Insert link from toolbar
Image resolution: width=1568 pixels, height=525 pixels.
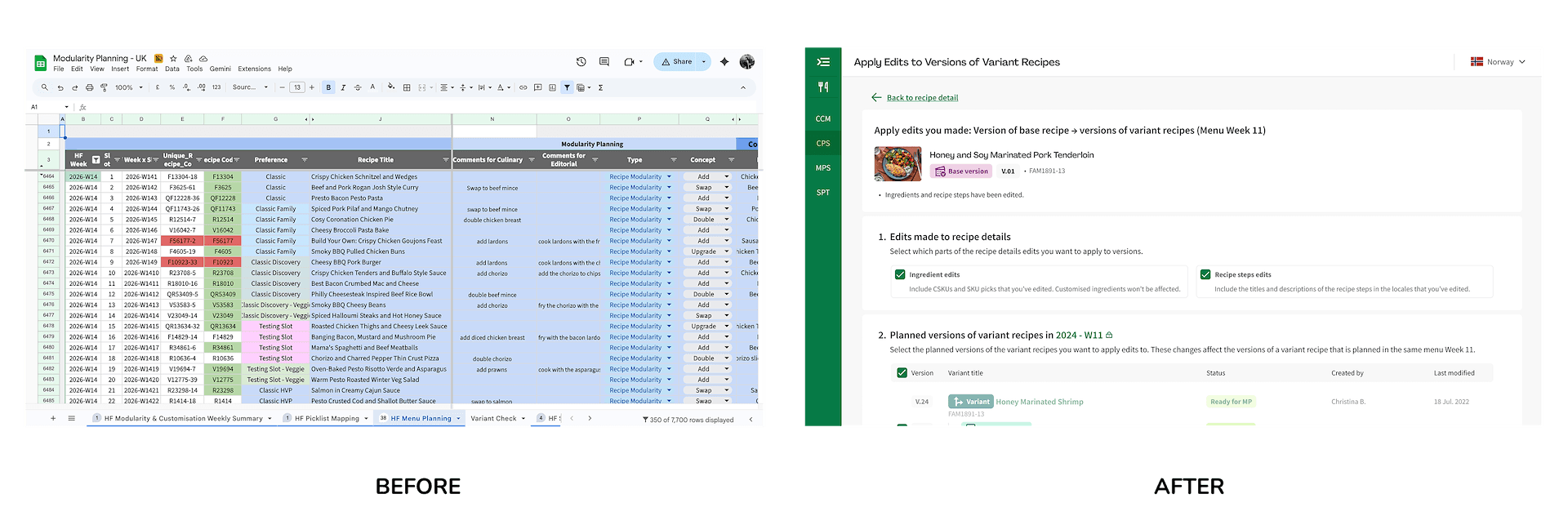523,87
